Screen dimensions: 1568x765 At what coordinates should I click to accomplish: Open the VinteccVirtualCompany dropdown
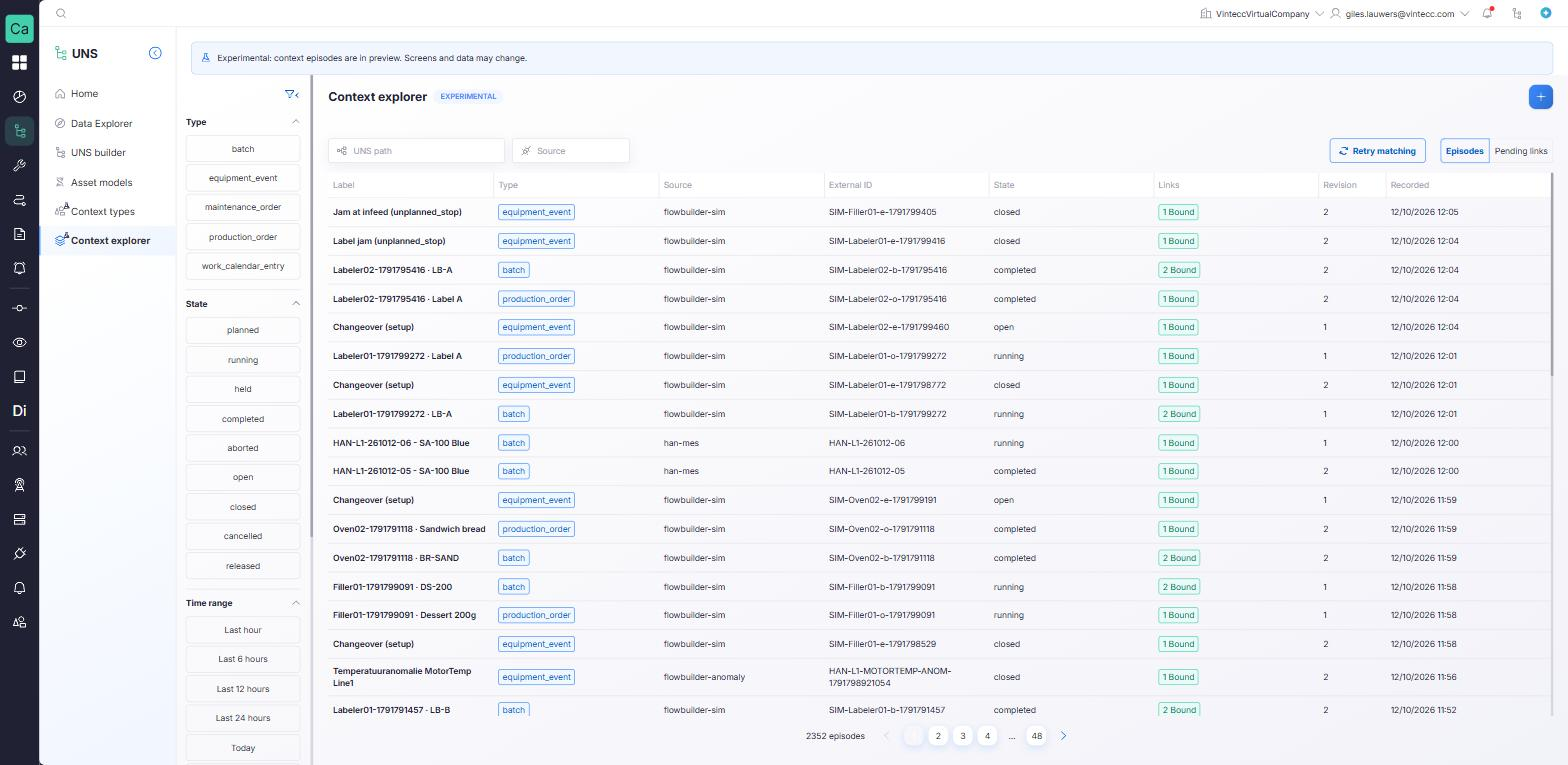pyautogui.click(x=1262, y=14)
